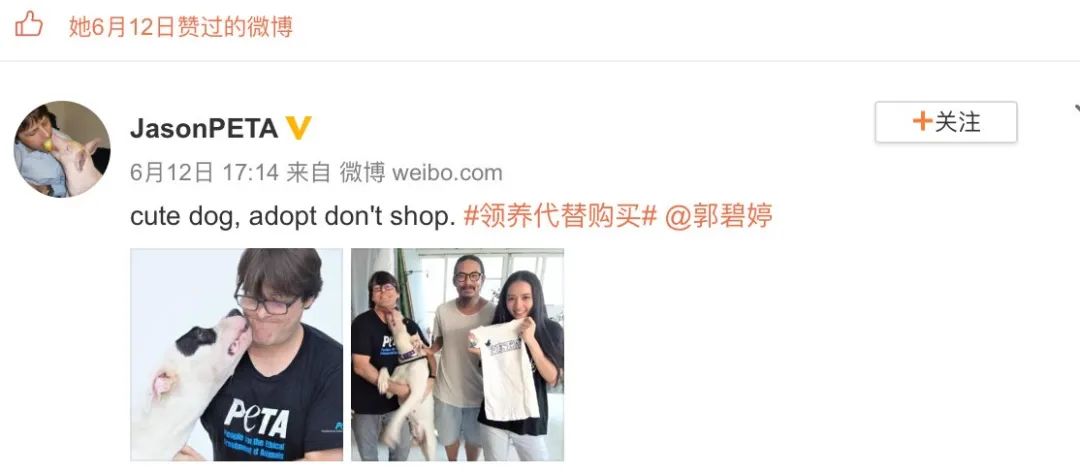Follow JasonPETA with the 关注 button

[x=946, y=122]
